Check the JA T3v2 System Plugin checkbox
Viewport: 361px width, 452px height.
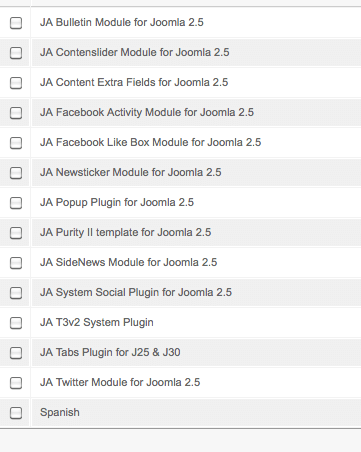[16, 323]
